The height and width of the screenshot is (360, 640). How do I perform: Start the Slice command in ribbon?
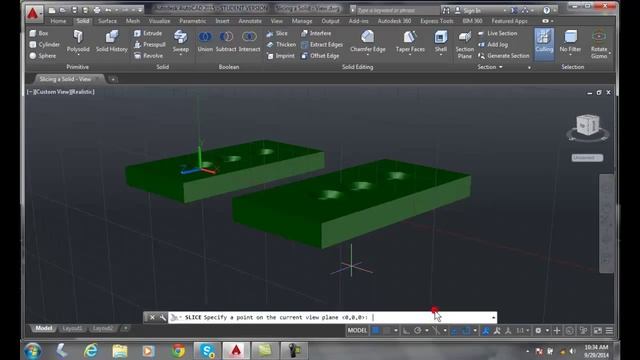[277, 33]
